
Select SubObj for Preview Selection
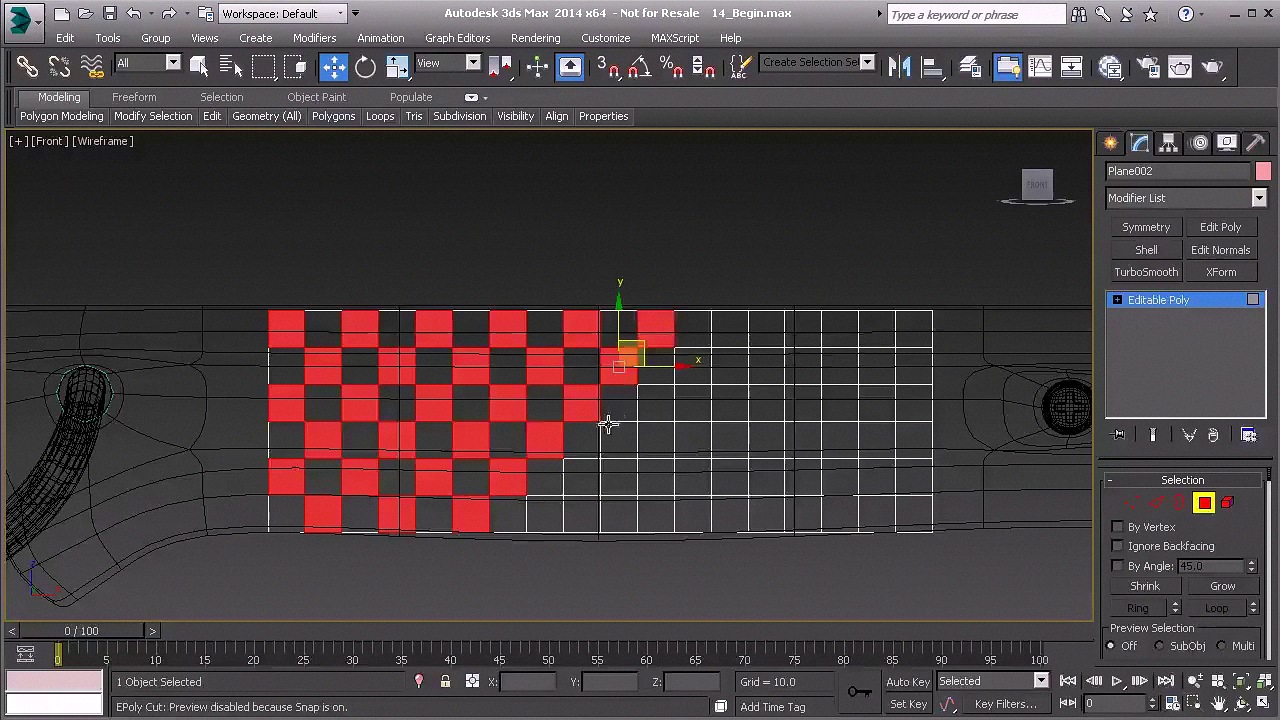[x=1160, y=646]
